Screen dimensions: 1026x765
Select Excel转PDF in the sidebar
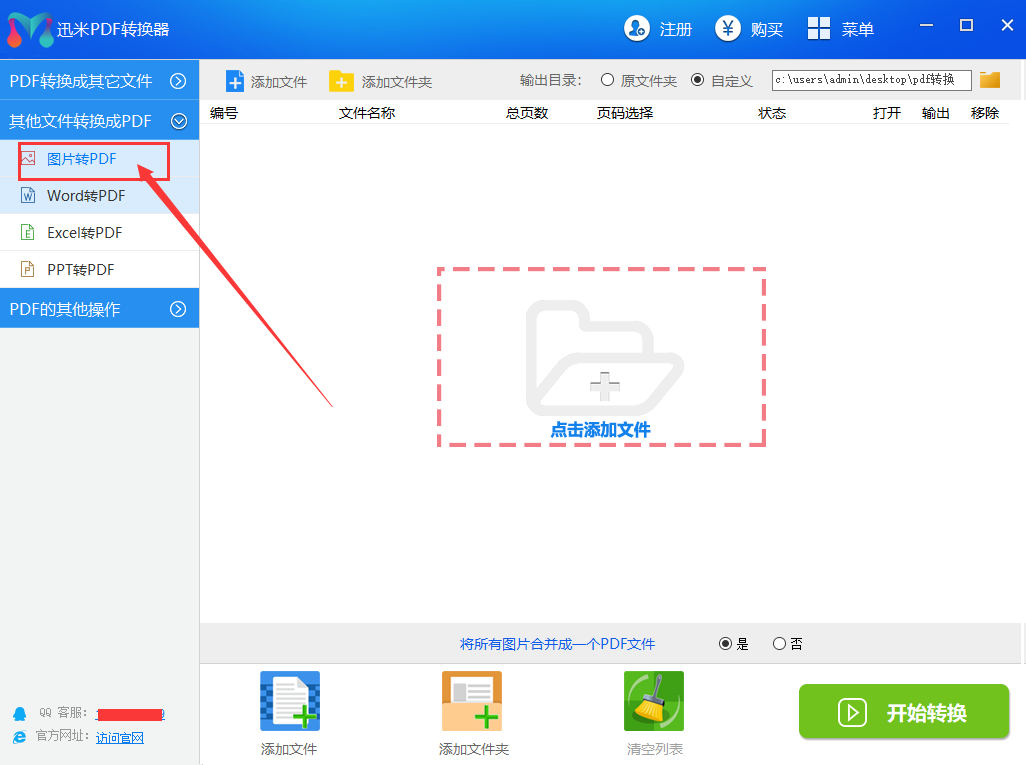coord(84,233)
